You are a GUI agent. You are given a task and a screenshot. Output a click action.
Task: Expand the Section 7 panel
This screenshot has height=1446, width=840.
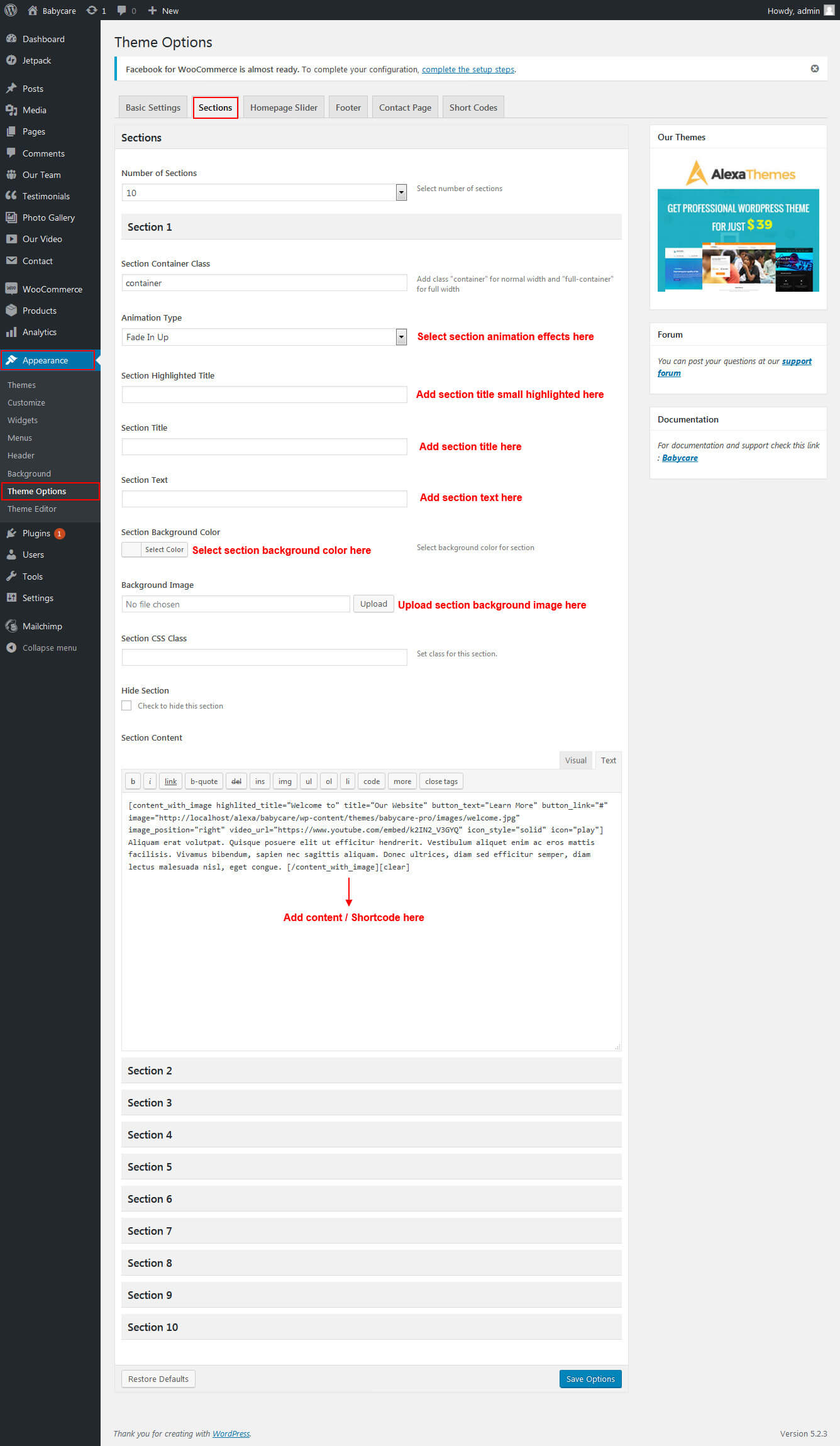(x=372, y=1230)
